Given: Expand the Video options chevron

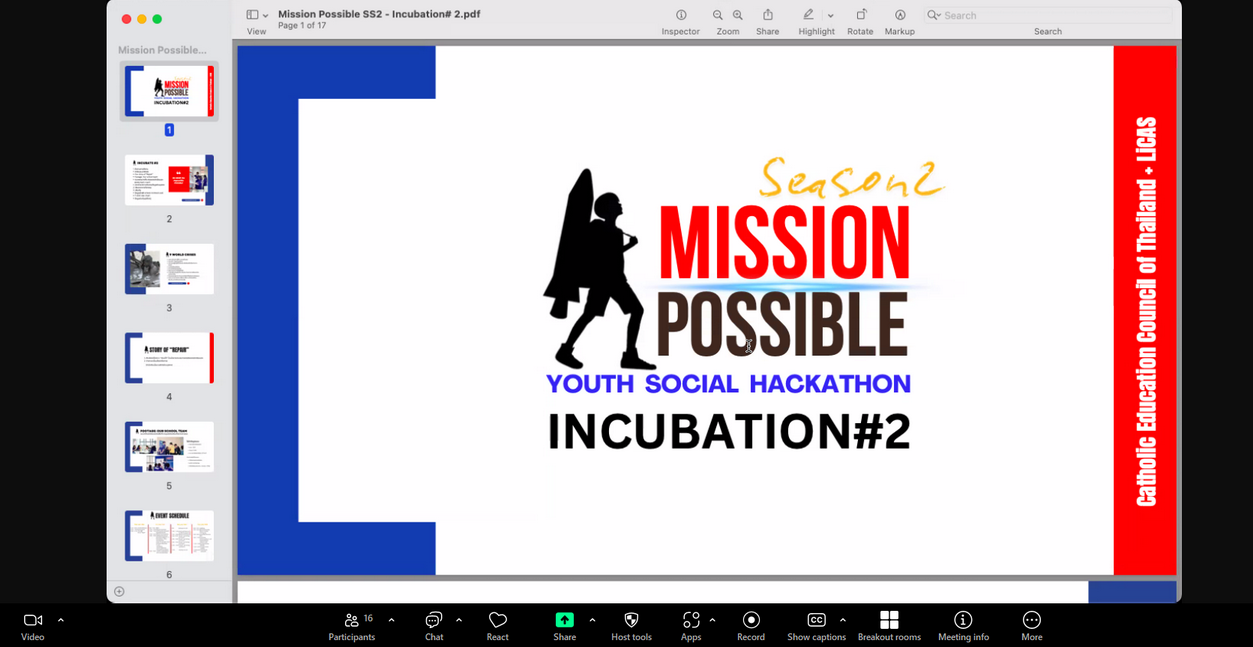Looking at the screenshot, I should coord(61,620).
